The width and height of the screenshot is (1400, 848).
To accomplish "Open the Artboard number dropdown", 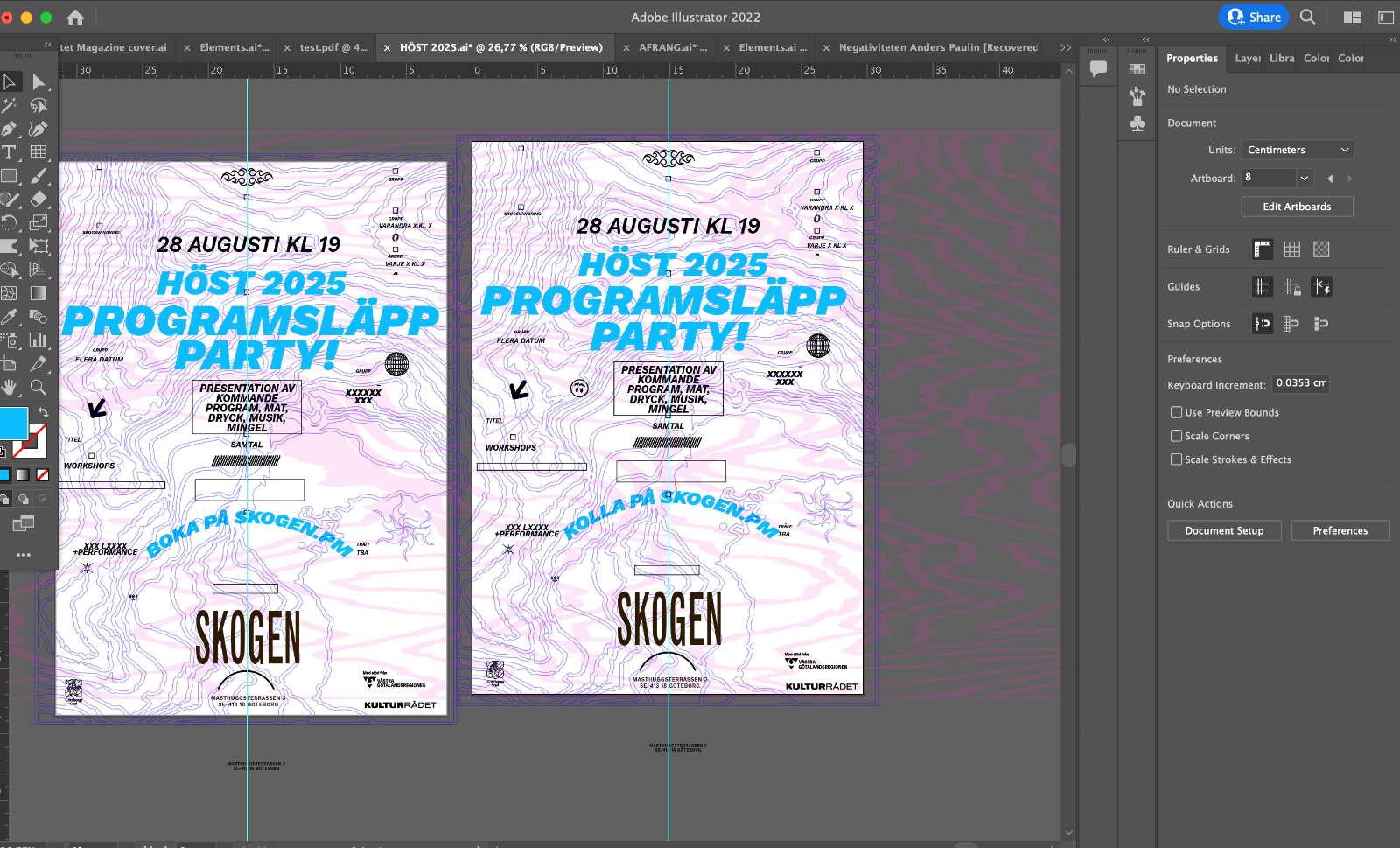I will point(1305,178).
